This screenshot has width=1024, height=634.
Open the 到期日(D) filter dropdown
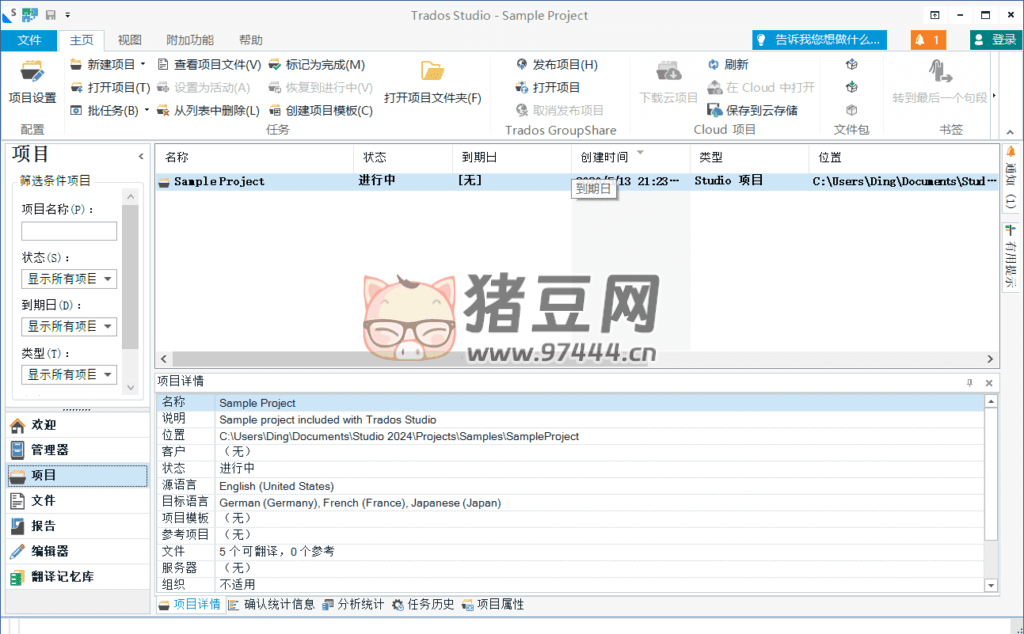click(69, 326)
